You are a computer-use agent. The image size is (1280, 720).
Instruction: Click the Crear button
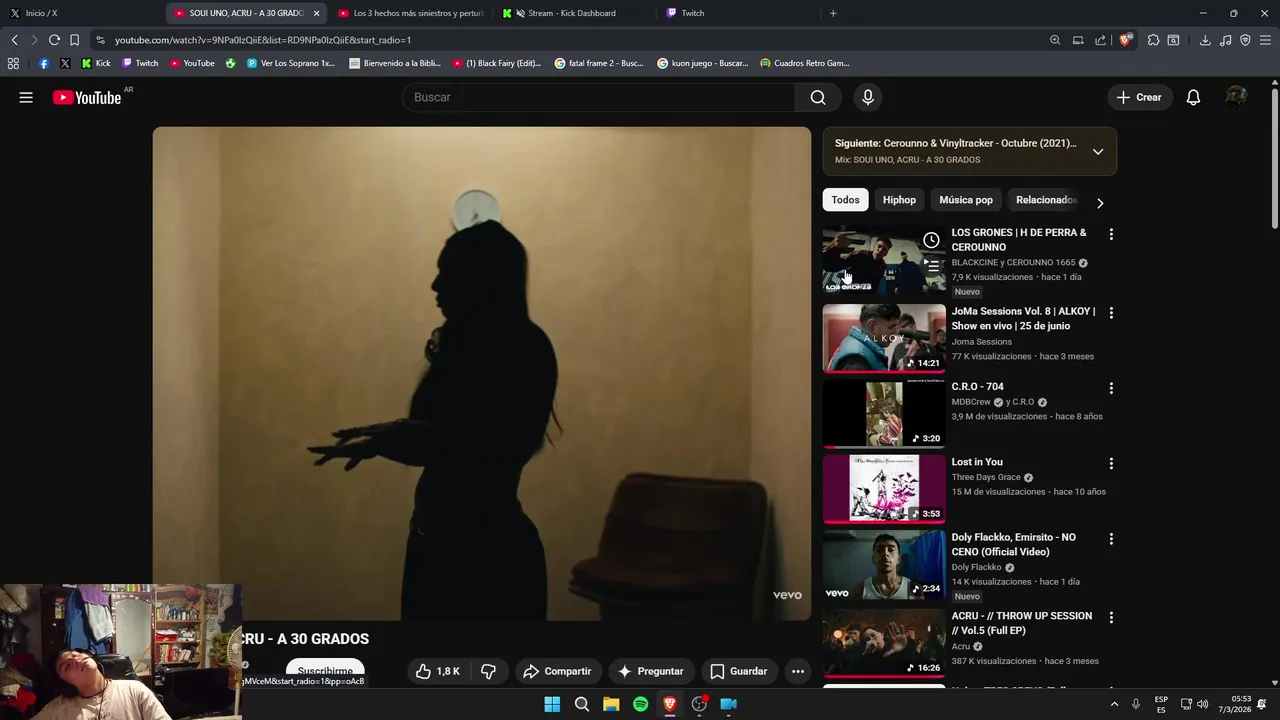(1139, 97)
